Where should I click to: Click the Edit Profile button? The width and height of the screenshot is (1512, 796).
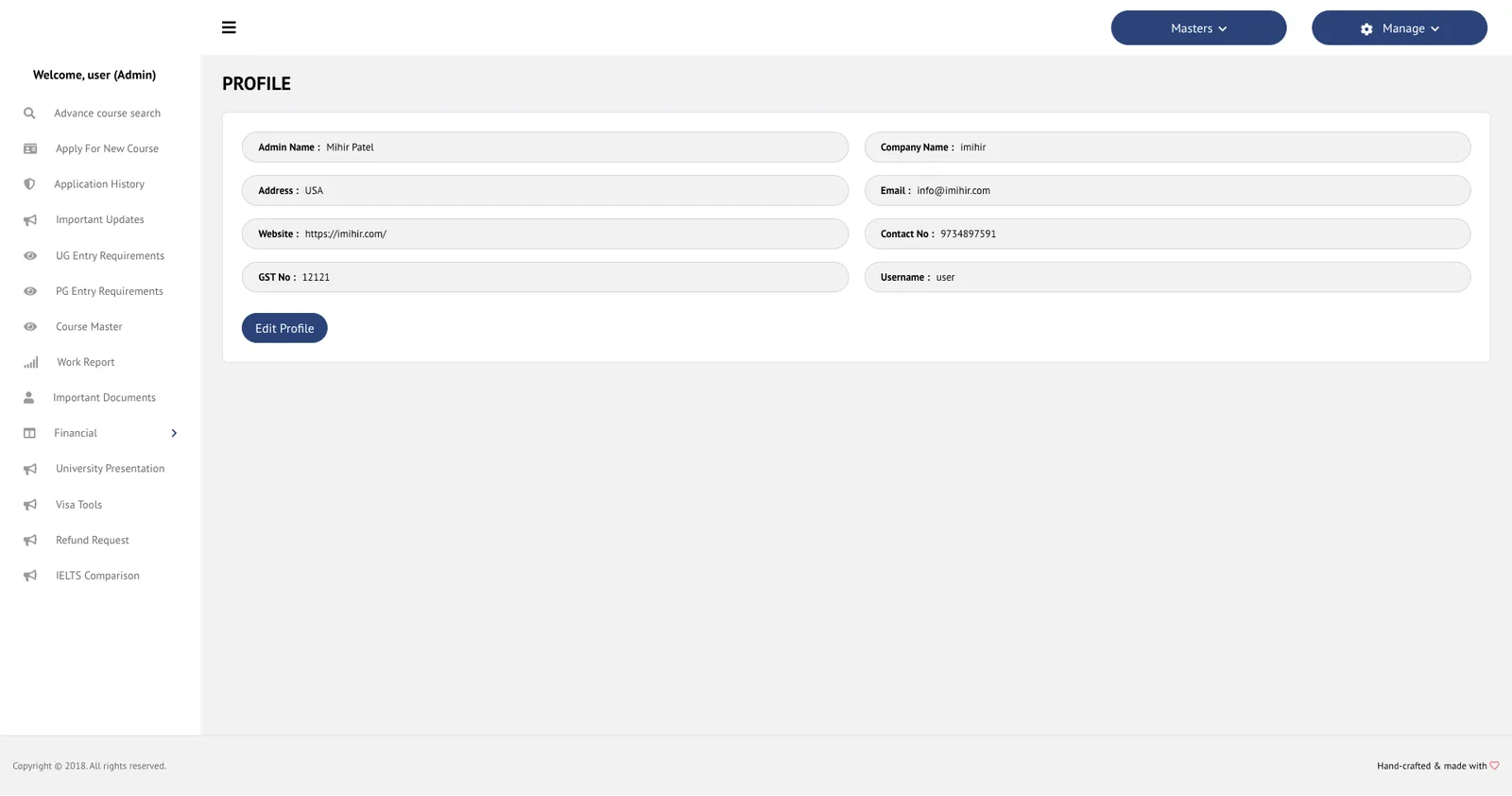click(x=284, y=328)
